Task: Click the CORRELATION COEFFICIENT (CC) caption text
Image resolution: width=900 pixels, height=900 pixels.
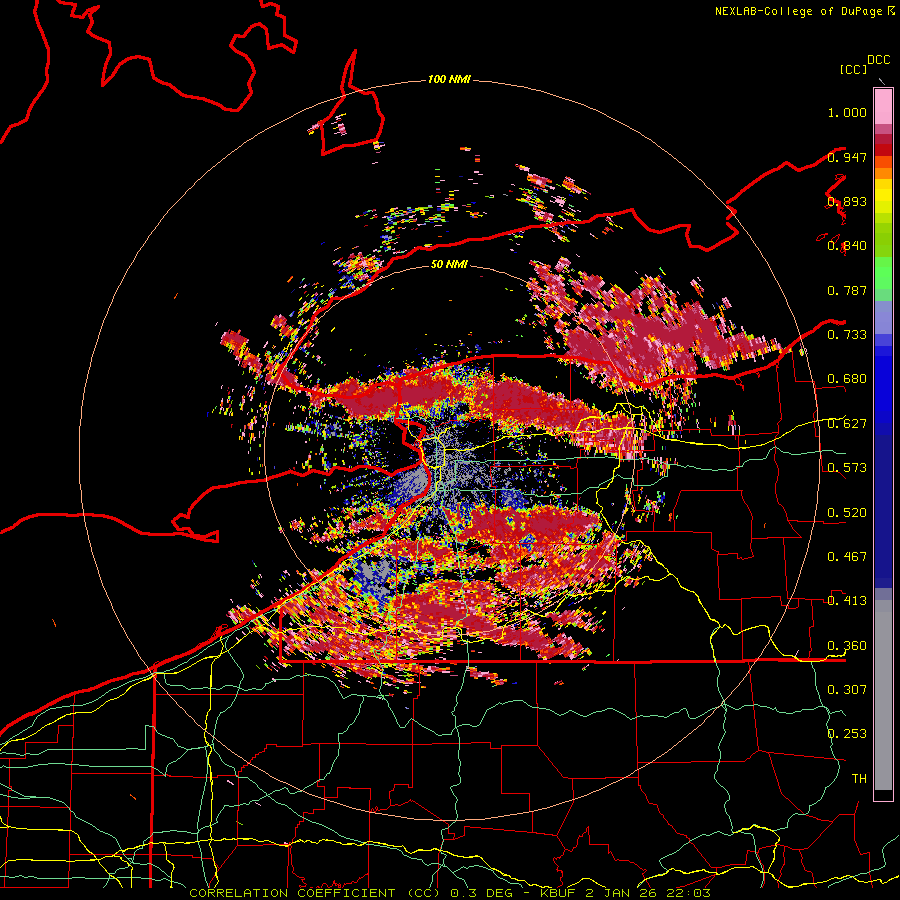Action: point(315,893)
